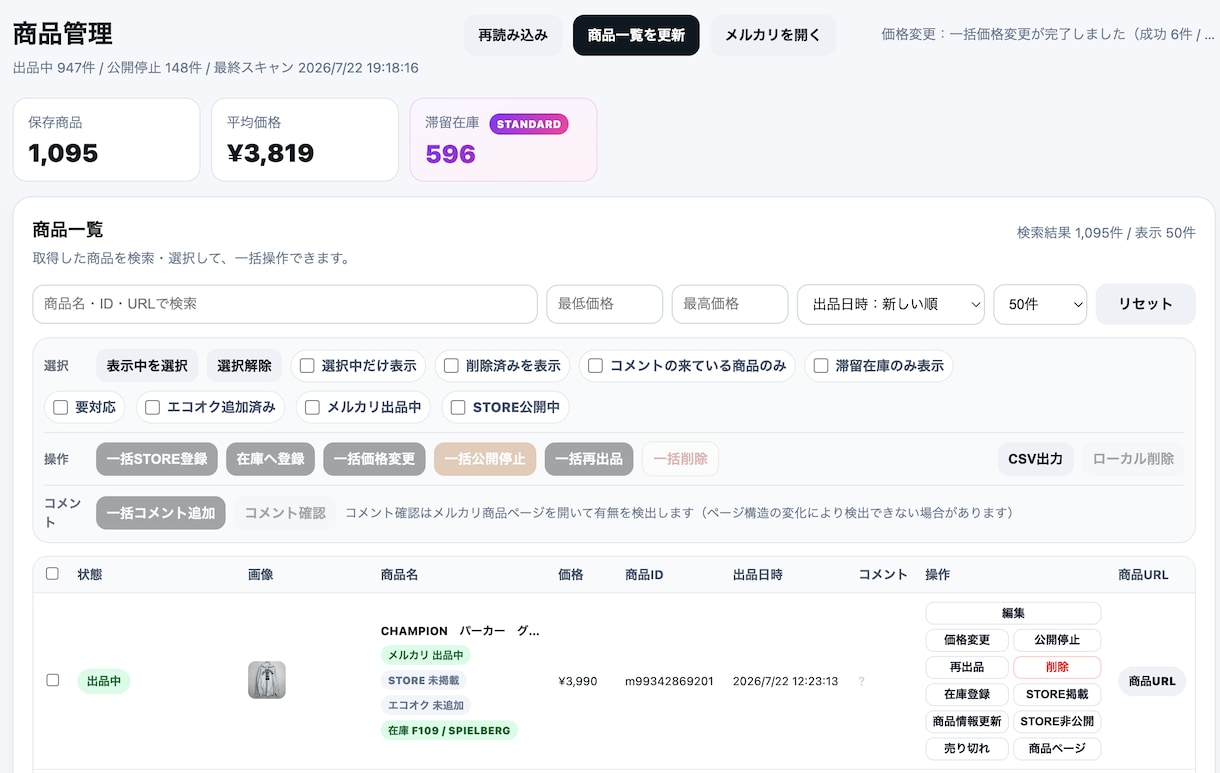Click 一括STORE登録 button

(x=157, y=459)
